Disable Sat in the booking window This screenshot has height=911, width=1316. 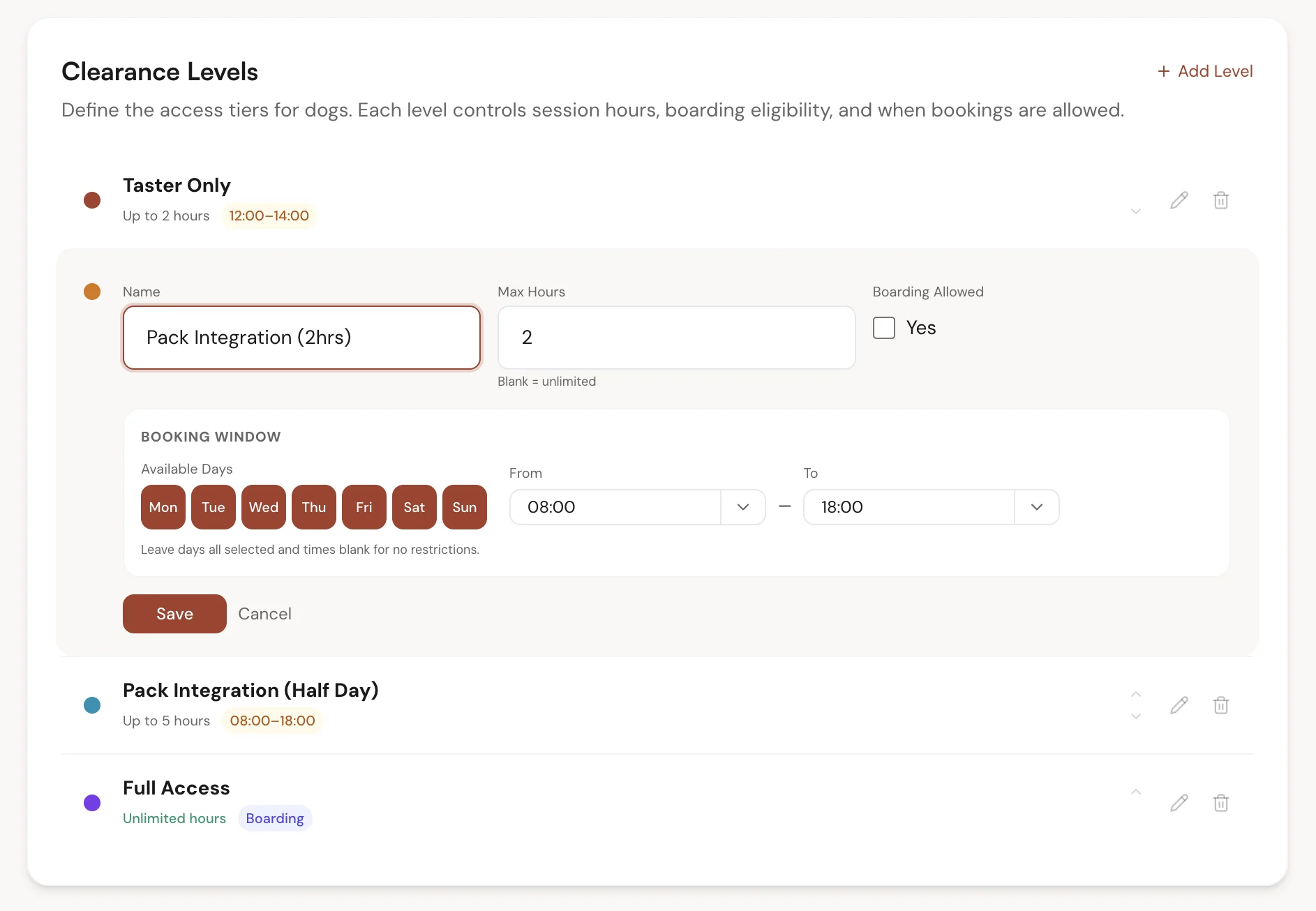coord(414,507)
